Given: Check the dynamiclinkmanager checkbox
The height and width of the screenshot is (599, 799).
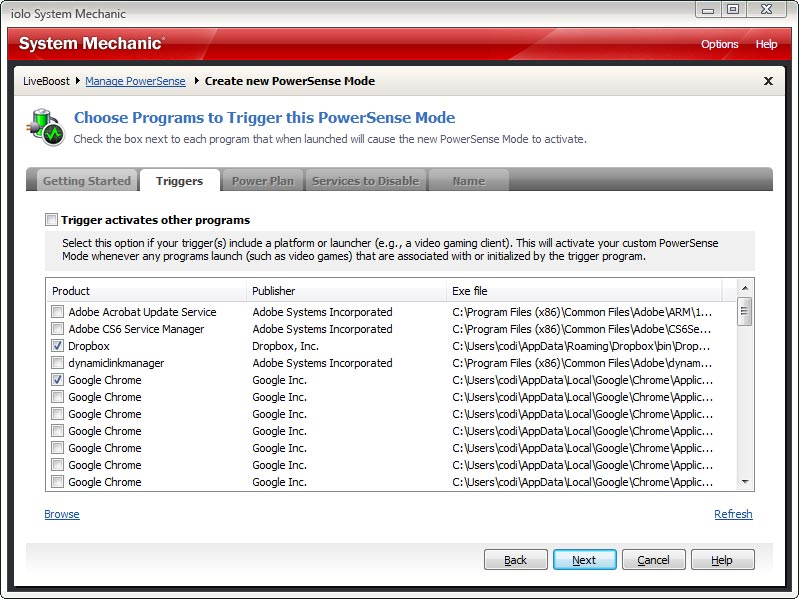Looking at the screenshot, I should coord(58,363).
